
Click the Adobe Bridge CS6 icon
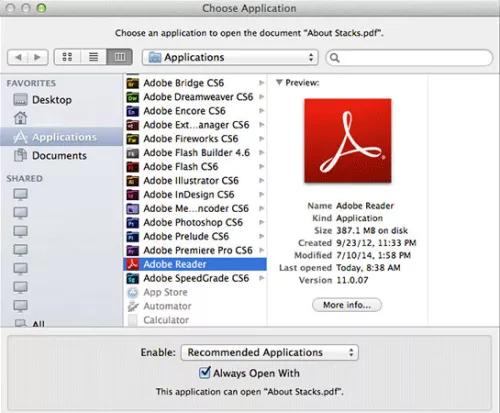pyautogui.click(x=133, y=83)
